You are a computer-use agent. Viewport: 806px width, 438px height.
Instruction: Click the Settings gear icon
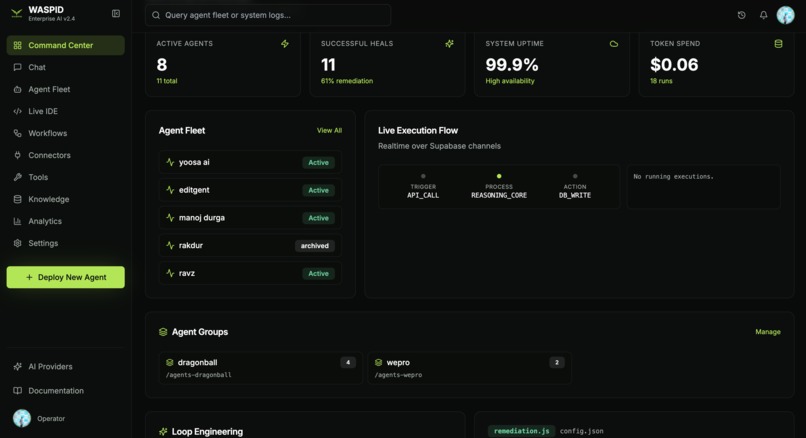pos(17,243)
